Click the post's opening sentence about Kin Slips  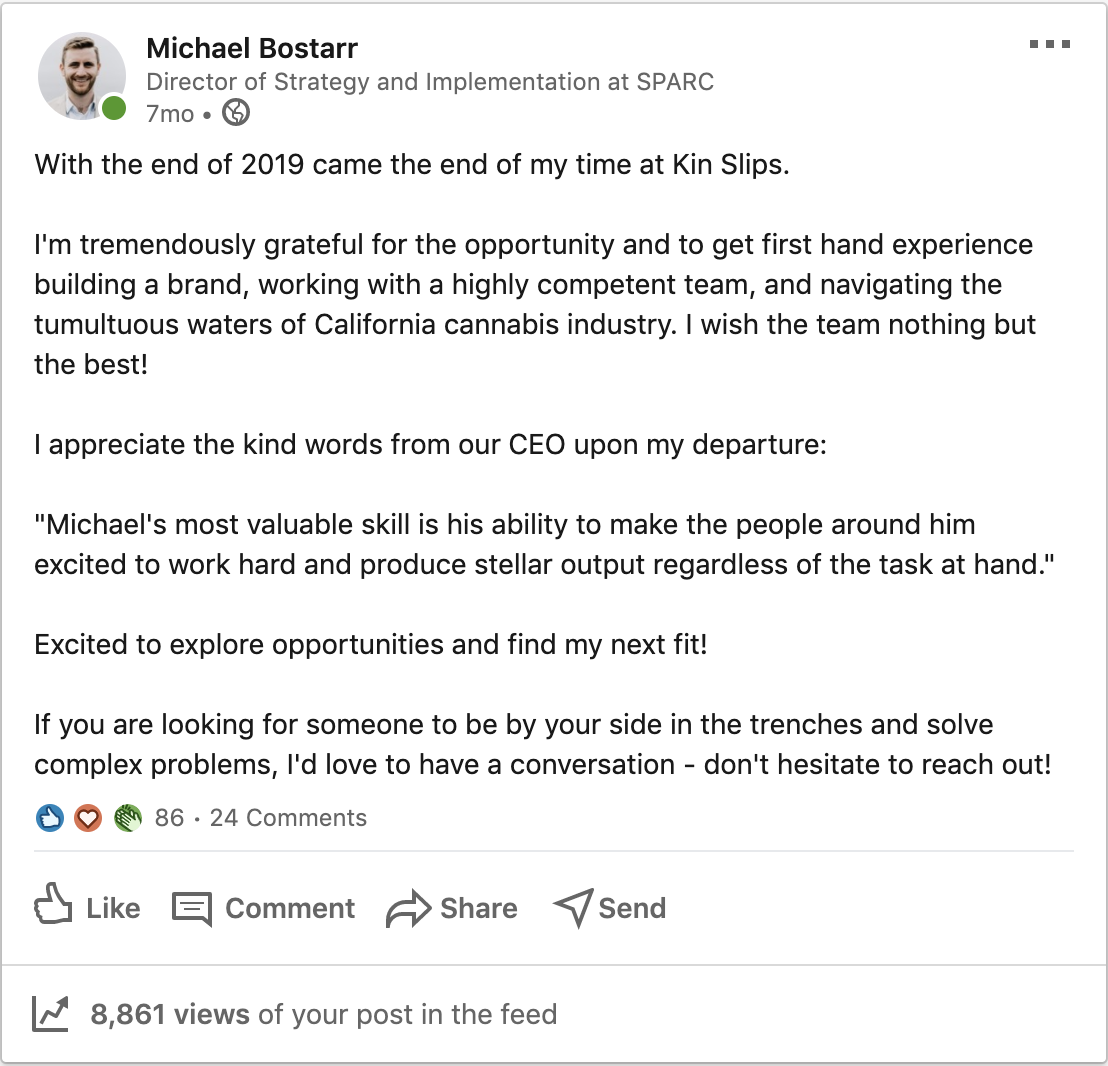[412, 164]
